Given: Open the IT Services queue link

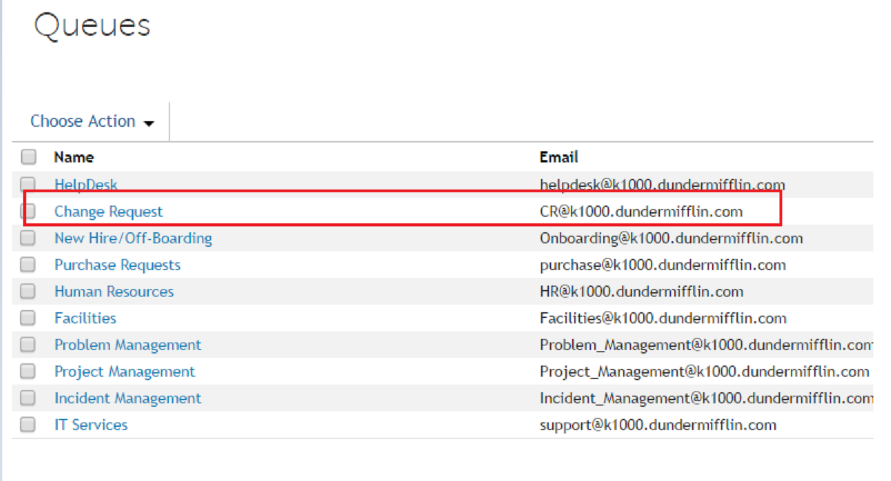Looking at the screenshot, I should pyautogui.click(x=91, y=425).
